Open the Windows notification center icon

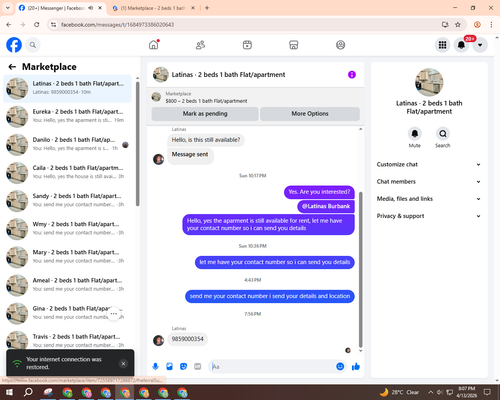coord(487,392)
